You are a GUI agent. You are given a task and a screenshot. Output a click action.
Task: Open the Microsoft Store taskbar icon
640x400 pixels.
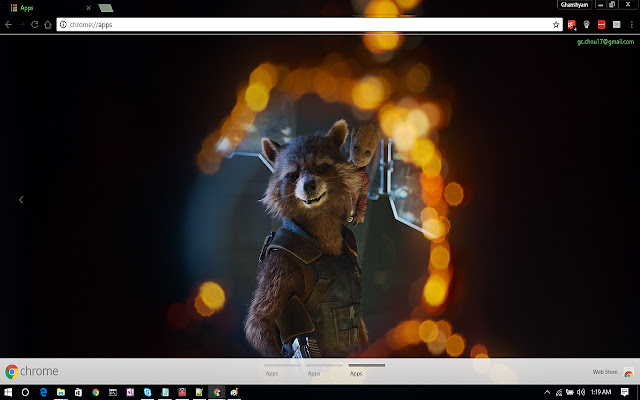[x=78, y=392]
